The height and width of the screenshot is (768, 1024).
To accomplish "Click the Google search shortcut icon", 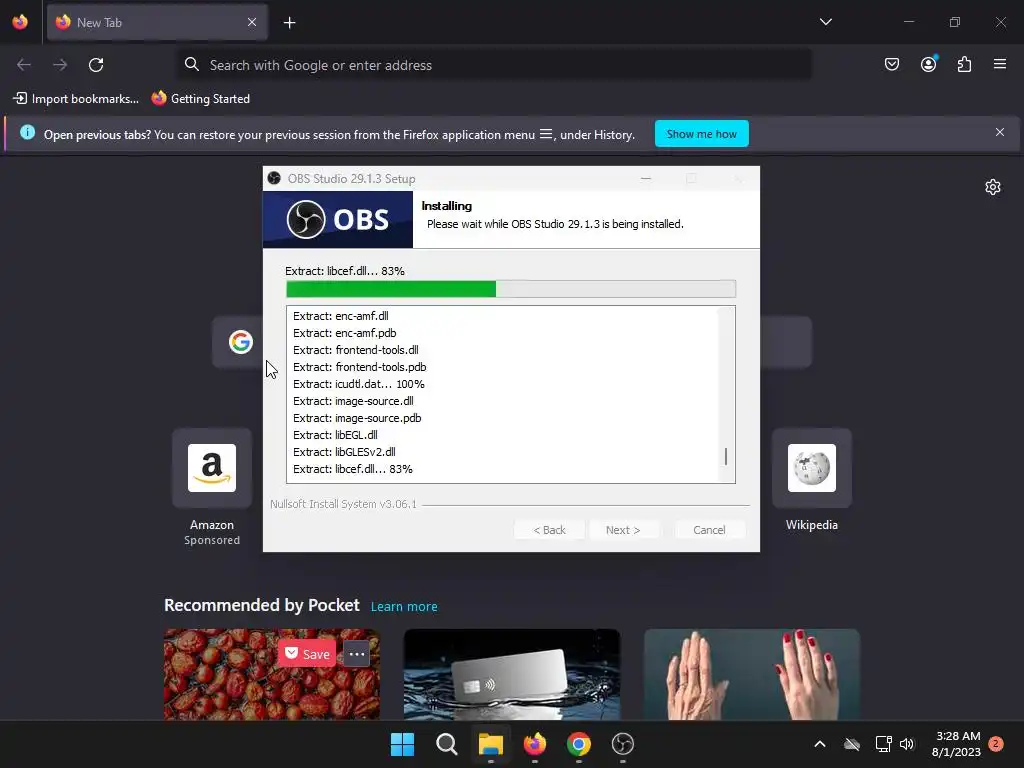I will coord(240,342).
